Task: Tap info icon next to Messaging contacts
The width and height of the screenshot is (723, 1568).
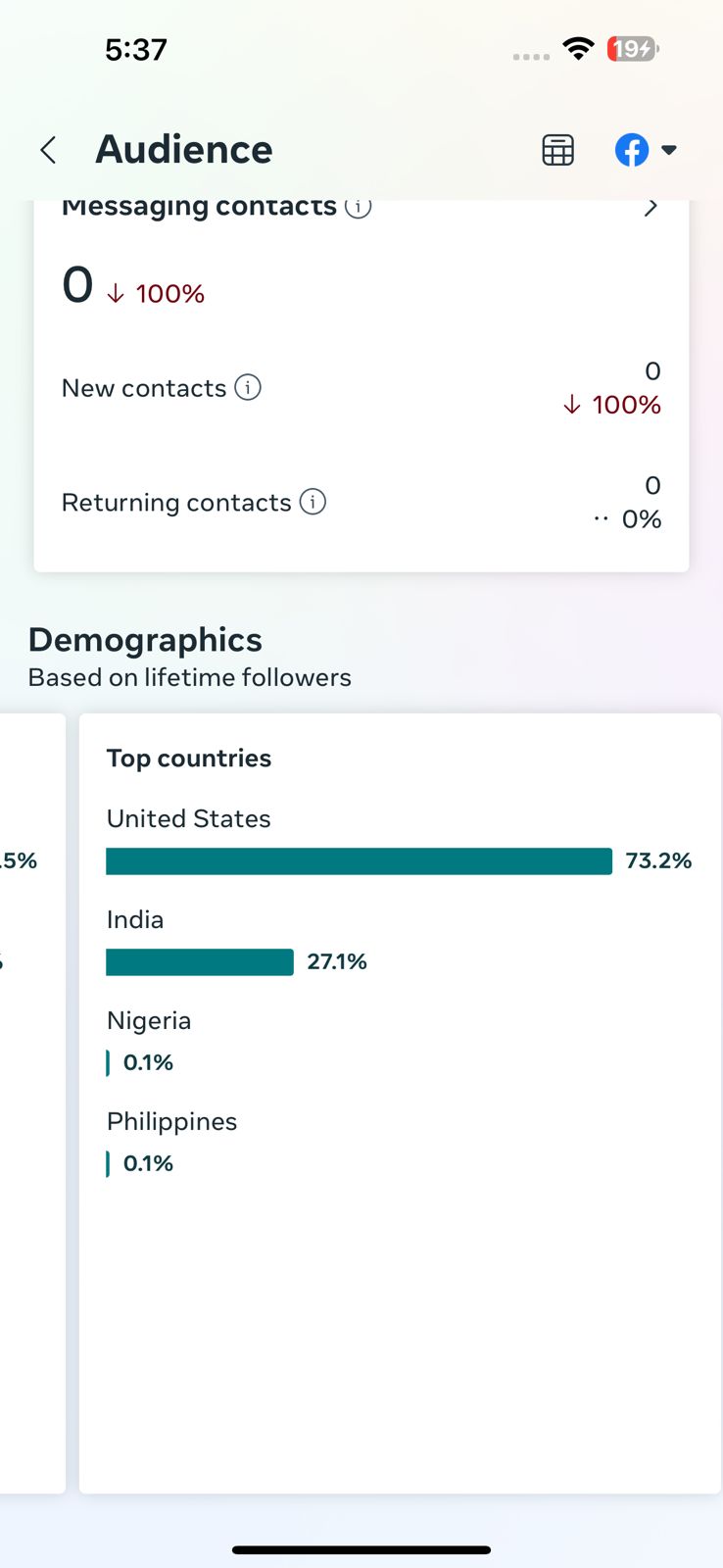Action: 359,207
